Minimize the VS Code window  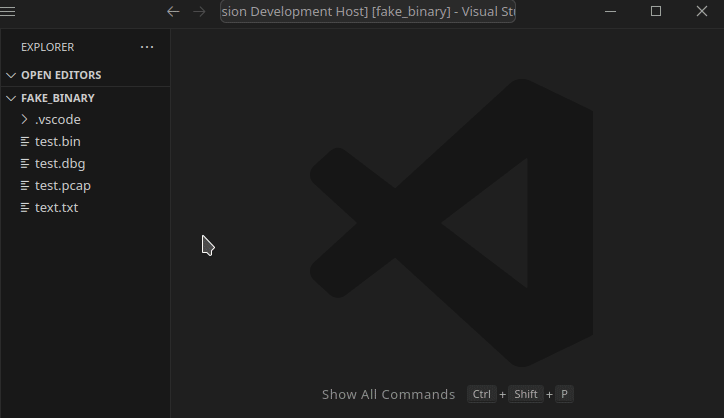[x=610, y=12]
